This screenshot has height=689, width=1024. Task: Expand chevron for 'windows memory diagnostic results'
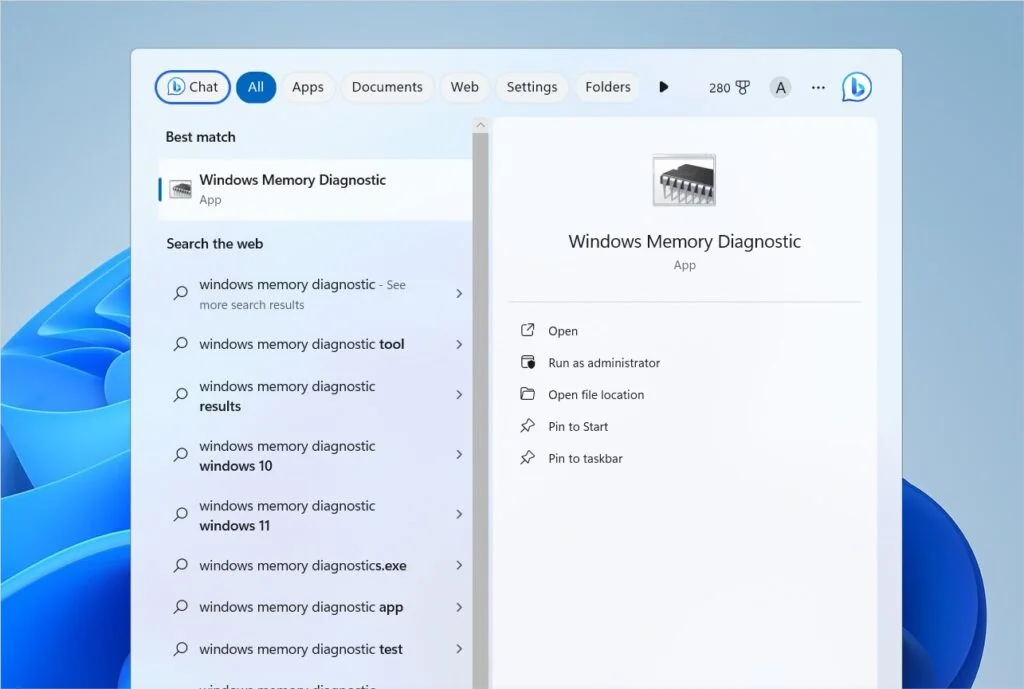pos(459,395)
